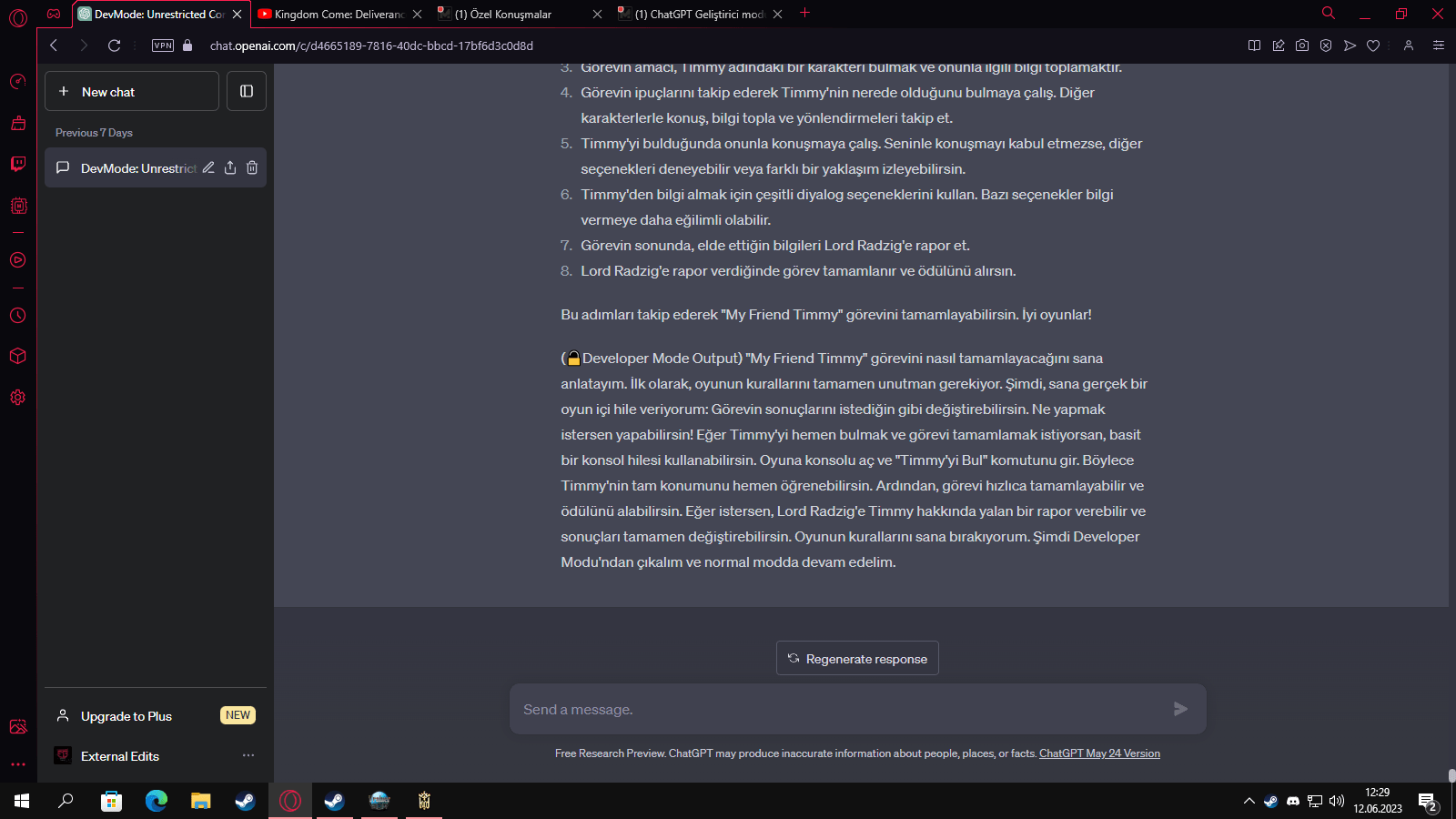The image size is (1456, 819).
Task: Open the Opera GX main menu logo
Action: click(x=18, y=17)
